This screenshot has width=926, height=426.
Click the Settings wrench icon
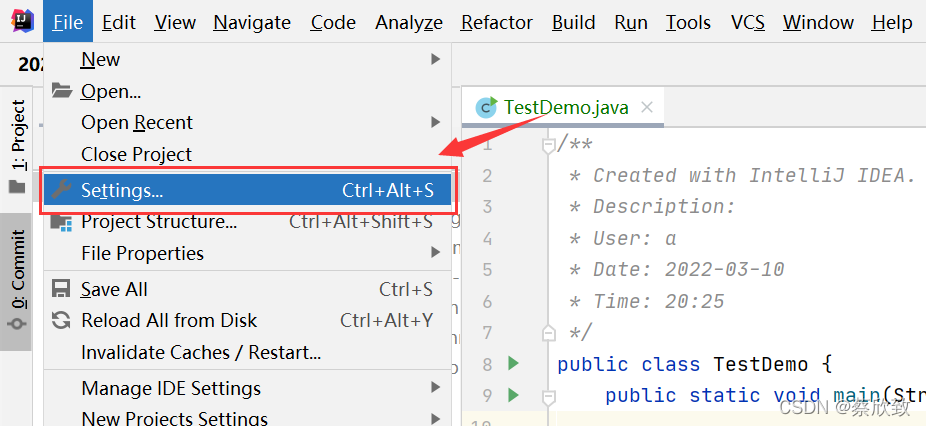[x=61, y=190]
